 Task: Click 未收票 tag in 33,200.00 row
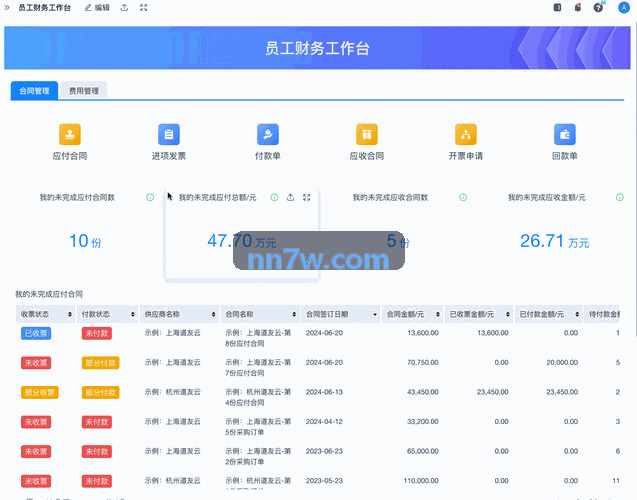point(36,422)
